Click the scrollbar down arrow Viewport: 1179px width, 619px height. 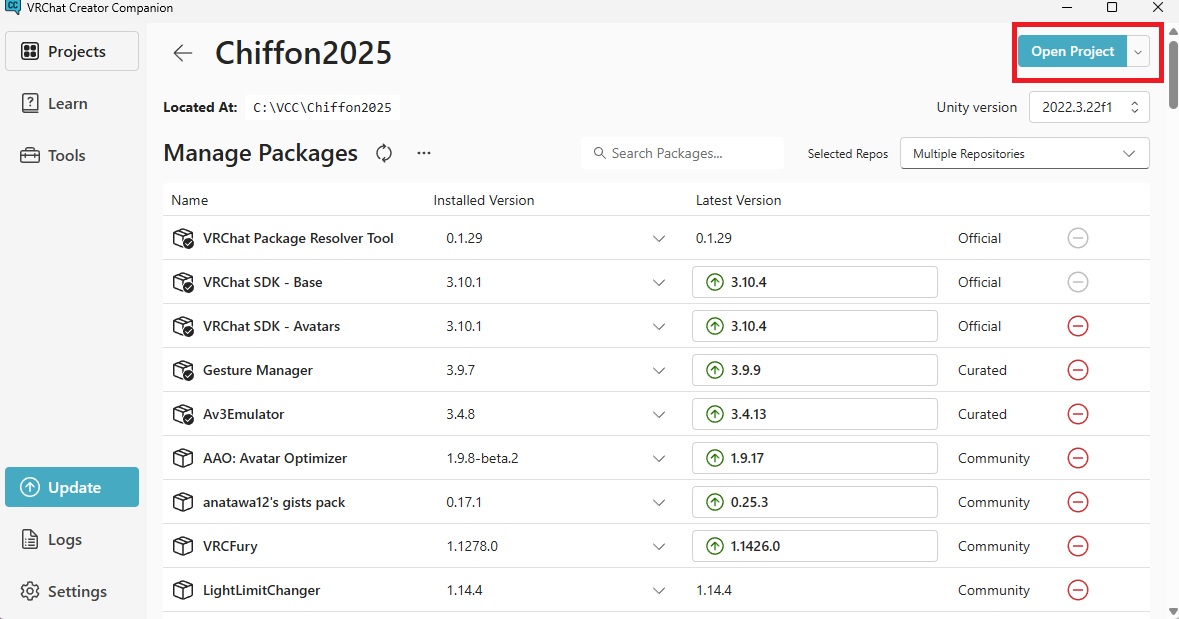(x=1173, y=611)
